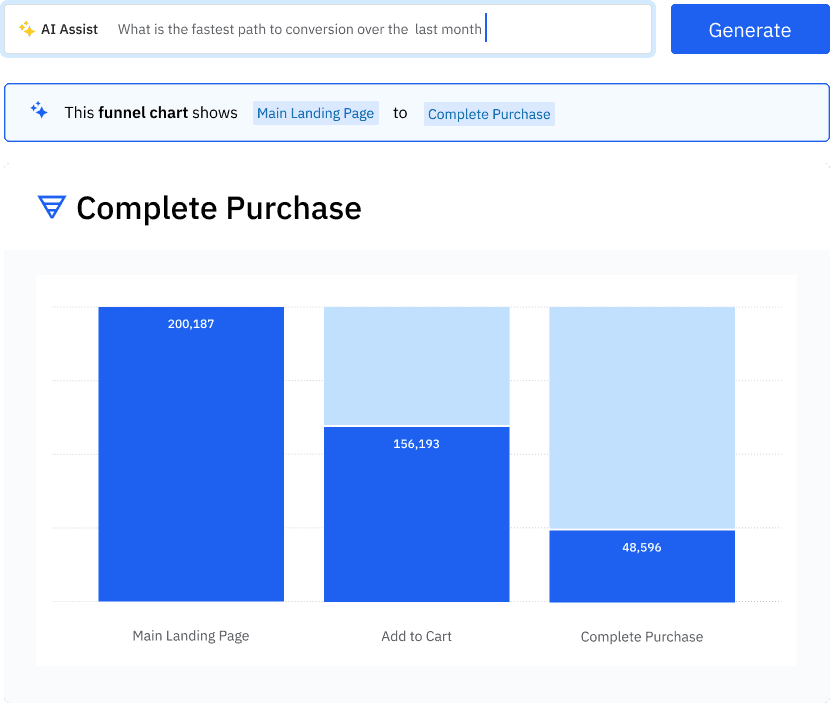Select the Complete Purchase chart title
Screen dimensions: 830x703
point(219,208)
